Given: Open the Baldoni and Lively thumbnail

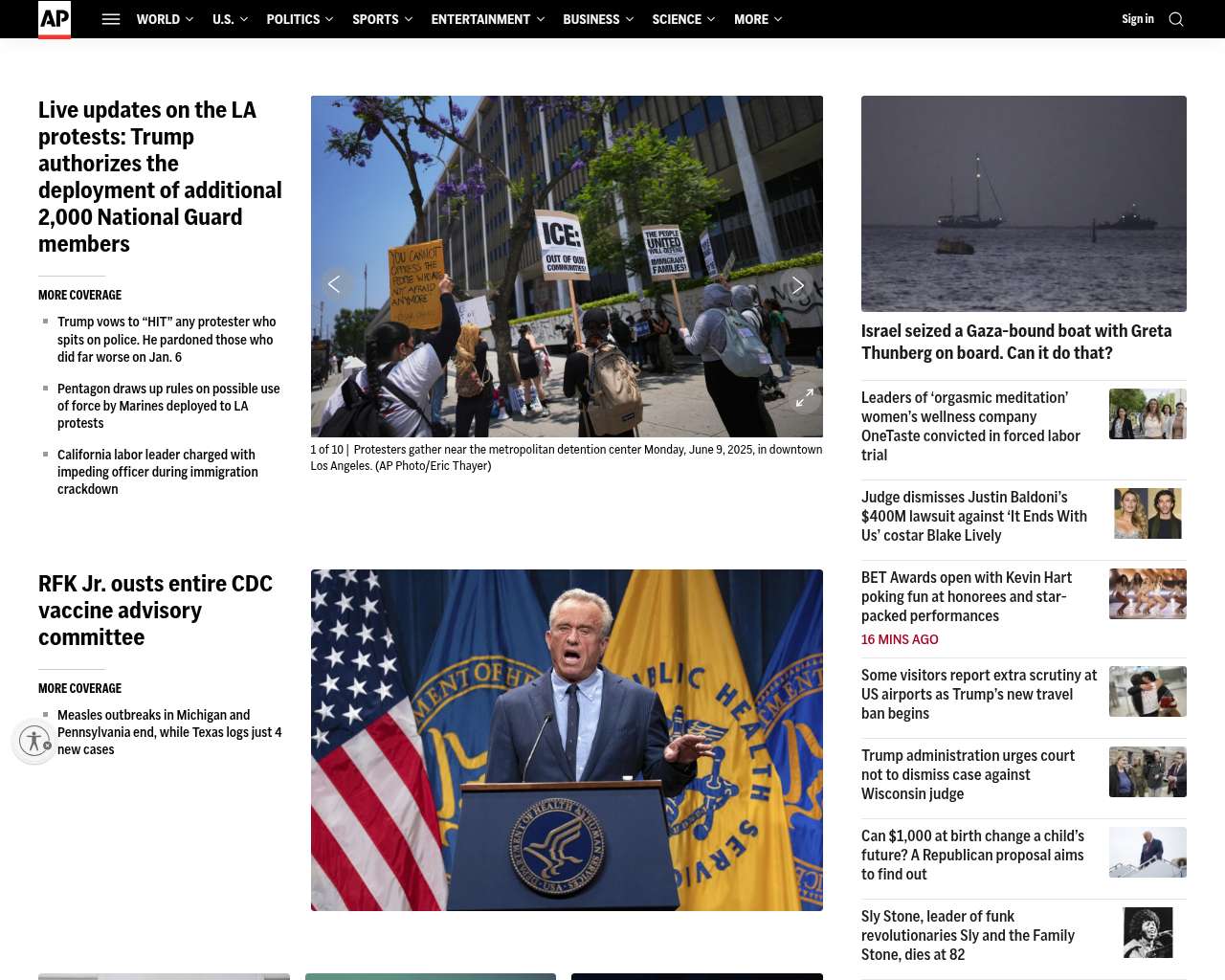Looking at the screenshot, I should click(x=1147, y=513).
